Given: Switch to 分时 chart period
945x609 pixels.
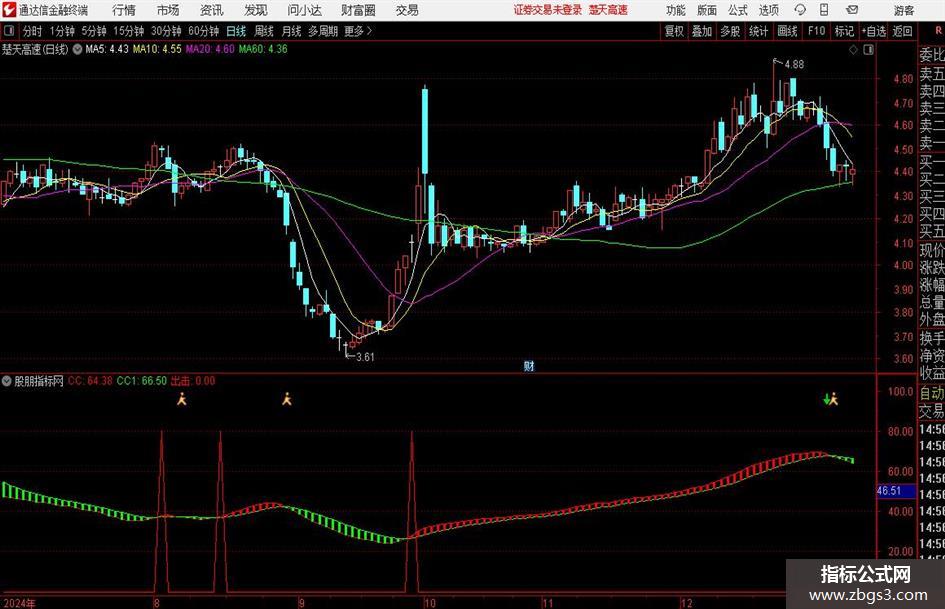Looking at the screenshot, I should (x=33, y=31).
